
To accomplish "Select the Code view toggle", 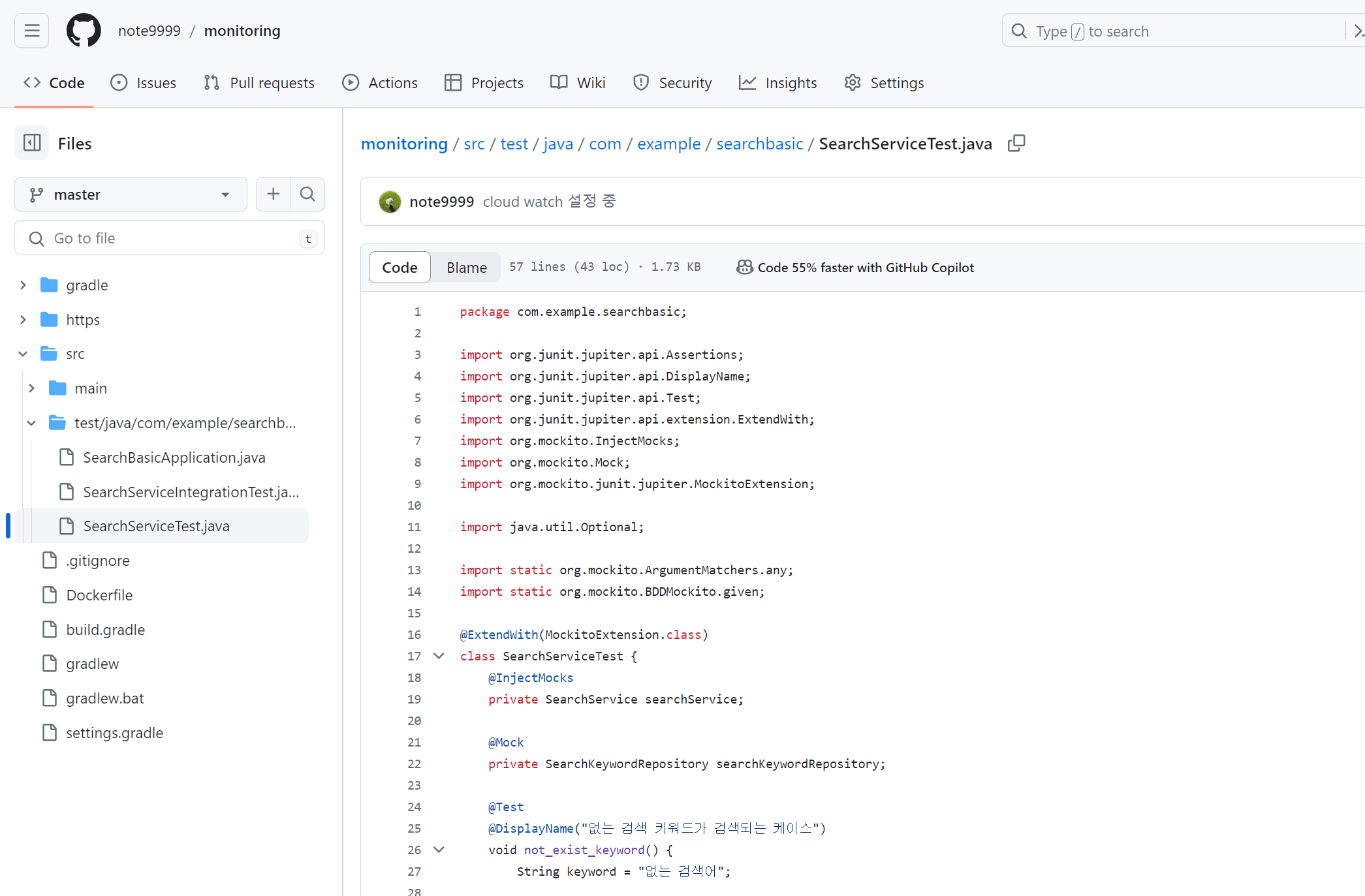I will point(400,268).
